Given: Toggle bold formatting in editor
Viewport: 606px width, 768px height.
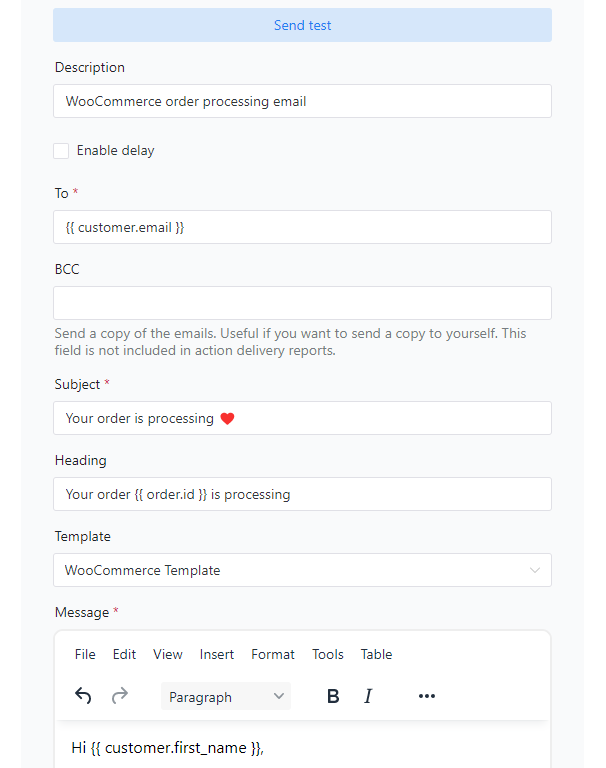Looking at the screenshot, I should (x=333, y=696).
